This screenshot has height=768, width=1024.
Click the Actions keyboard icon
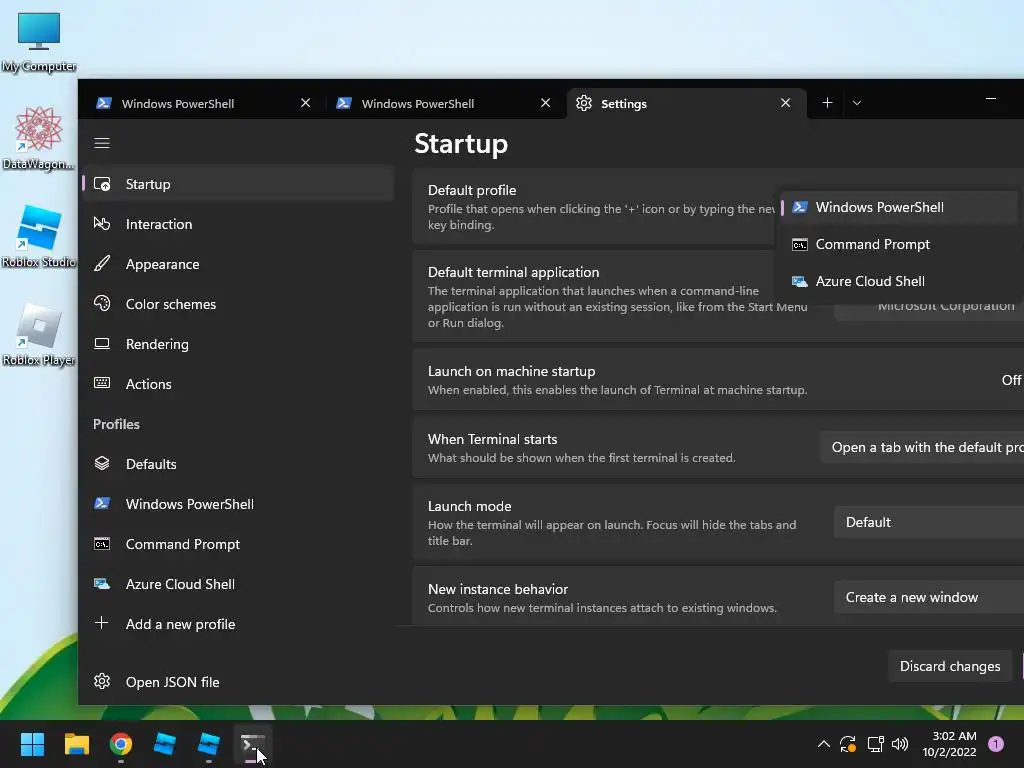click(102, 383)
